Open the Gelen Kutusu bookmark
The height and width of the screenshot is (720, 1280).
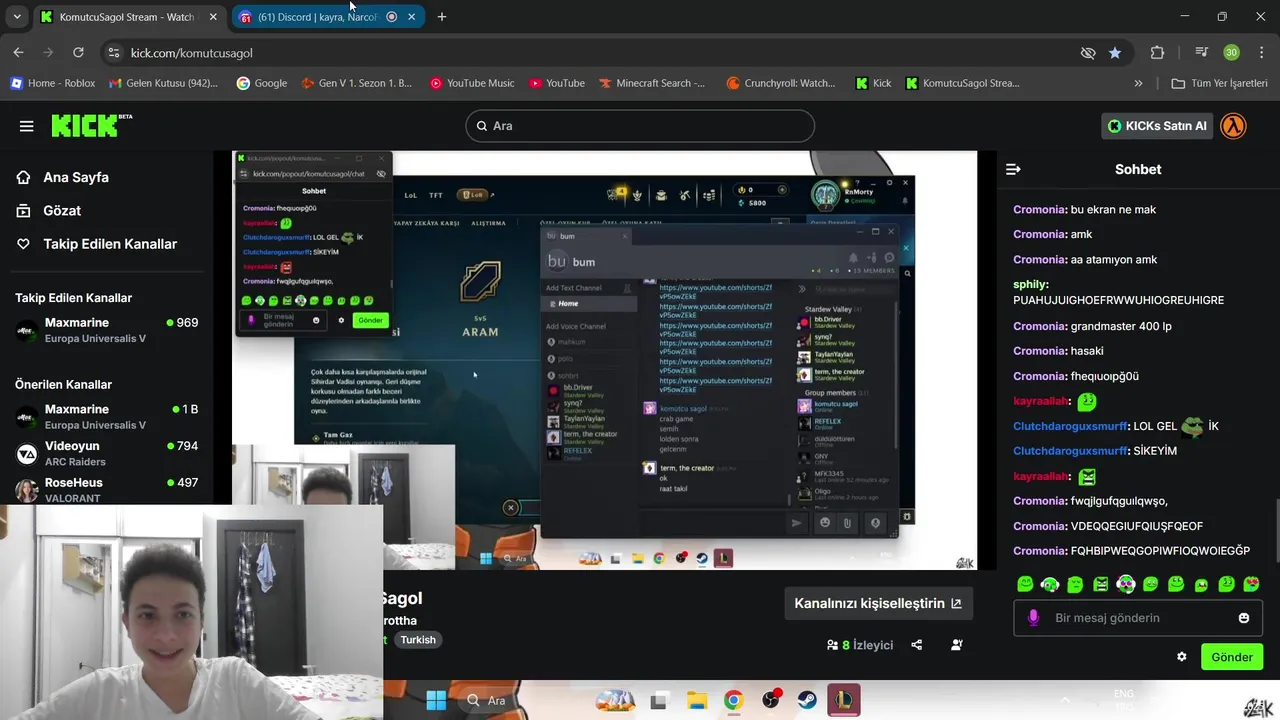pyautogui.click(x=163, y=83)
